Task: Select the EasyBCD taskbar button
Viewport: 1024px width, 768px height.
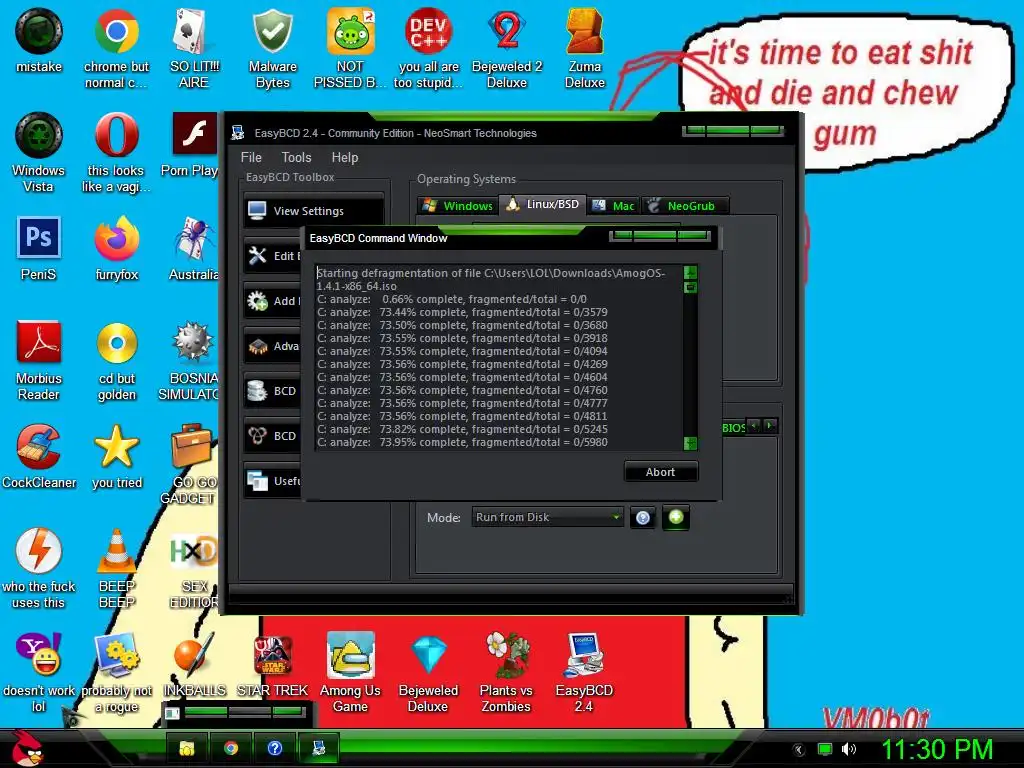Action: click(x=319, y=748)
